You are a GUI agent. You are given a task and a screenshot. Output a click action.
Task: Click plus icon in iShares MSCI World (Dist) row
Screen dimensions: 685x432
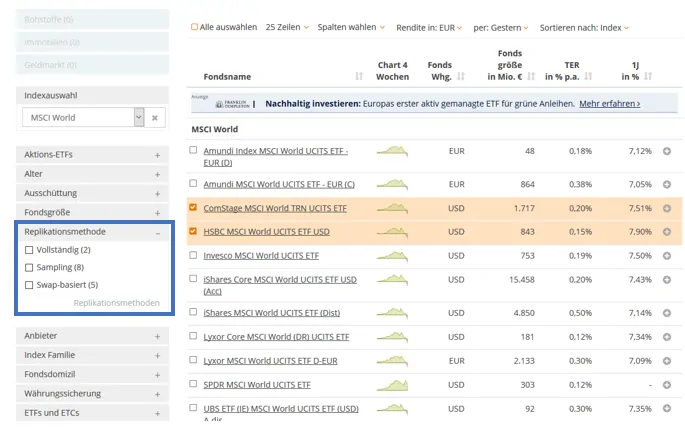click(667, 313)
